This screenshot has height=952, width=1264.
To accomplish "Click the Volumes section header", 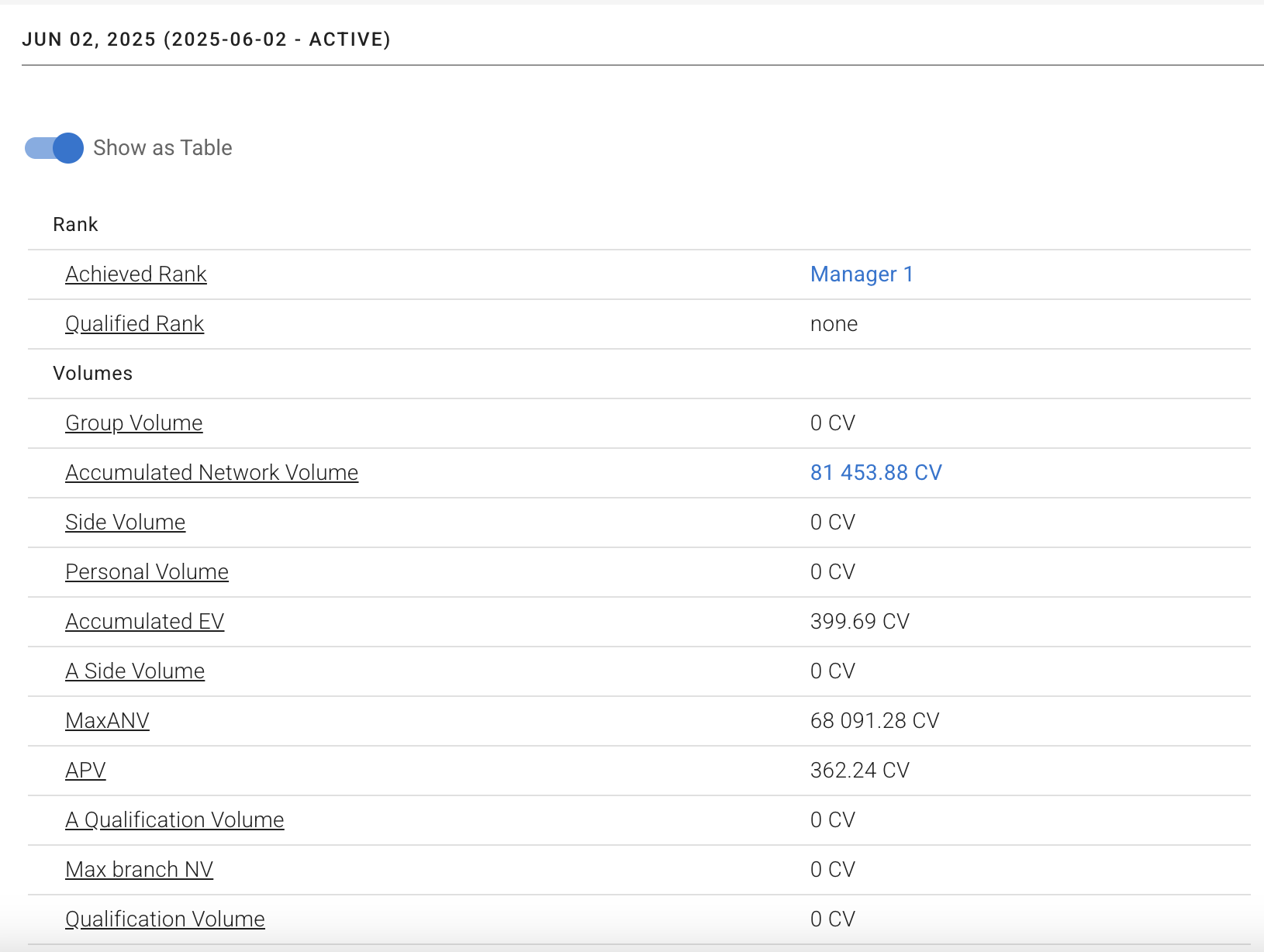I will click(92, 374).
